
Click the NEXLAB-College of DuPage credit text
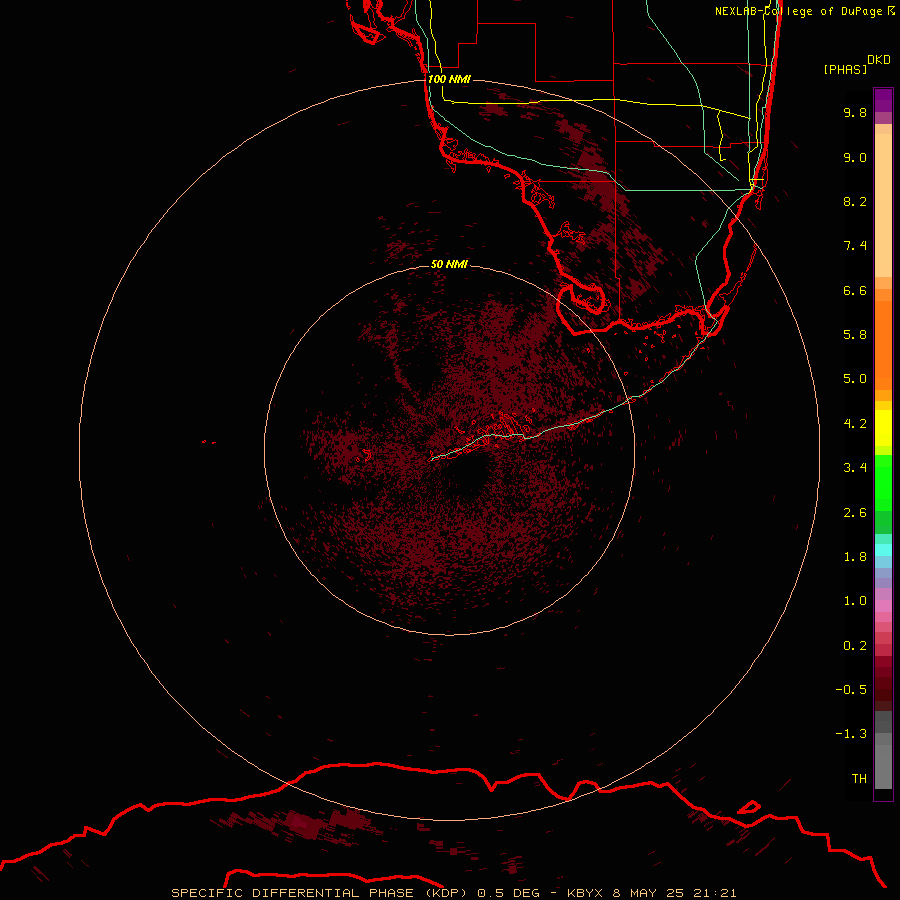[x=805, y=11]
